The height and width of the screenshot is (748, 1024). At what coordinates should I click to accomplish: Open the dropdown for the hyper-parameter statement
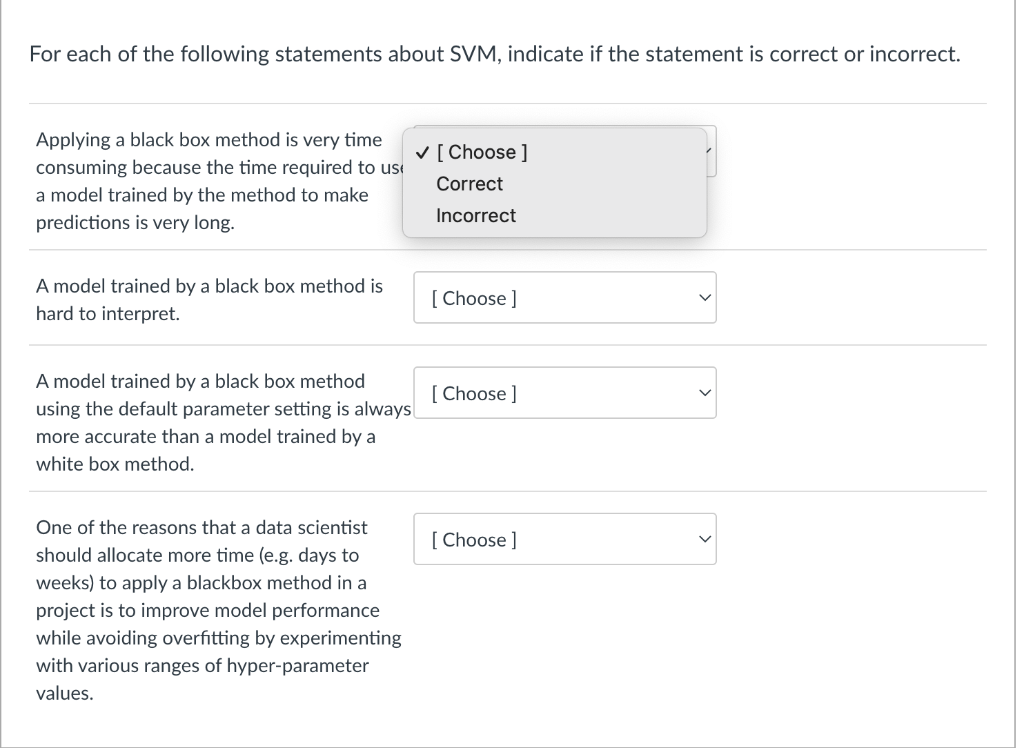[x=565, y=539]
